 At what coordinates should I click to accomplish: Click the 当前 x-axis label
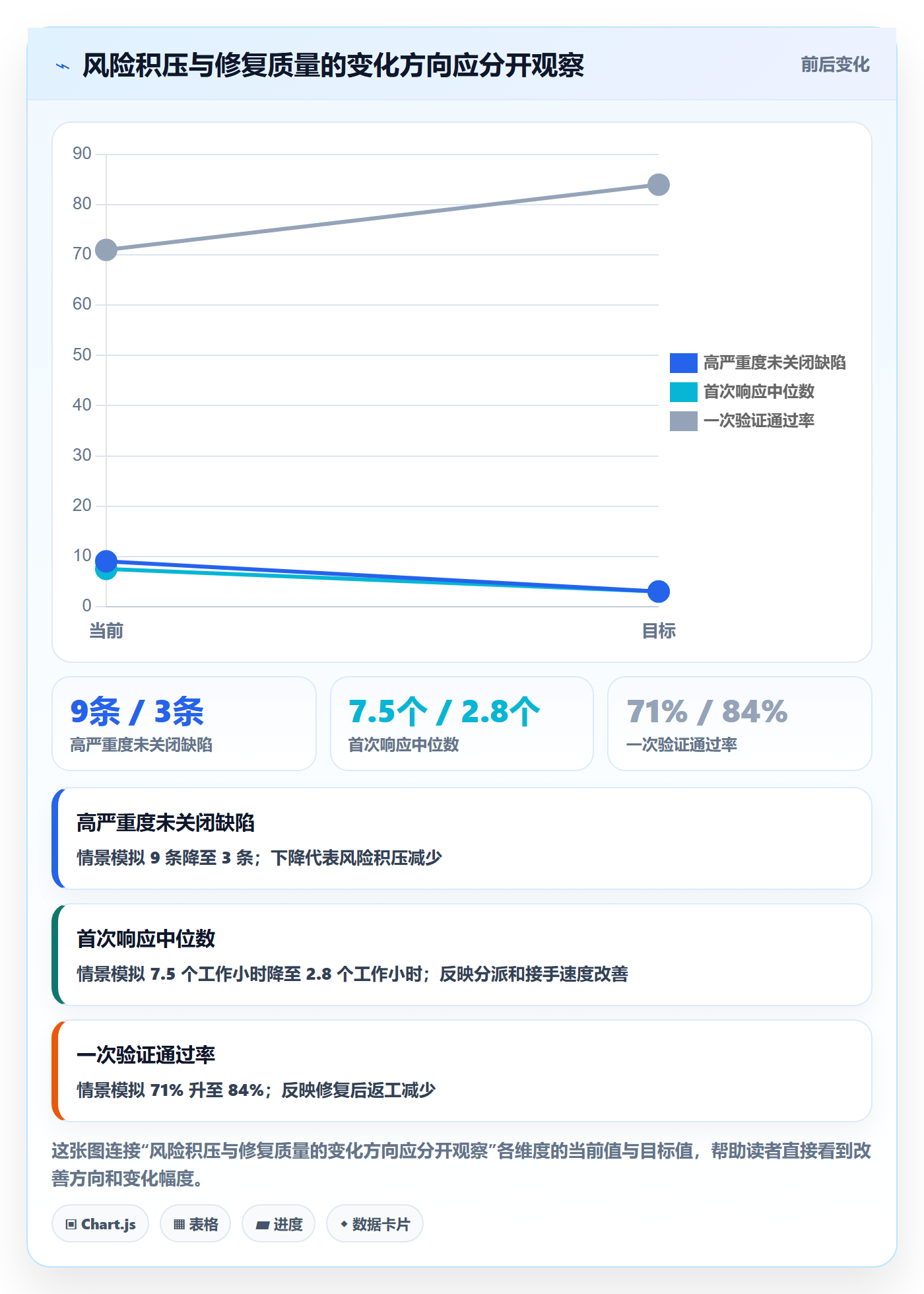[x=106, y=631]
